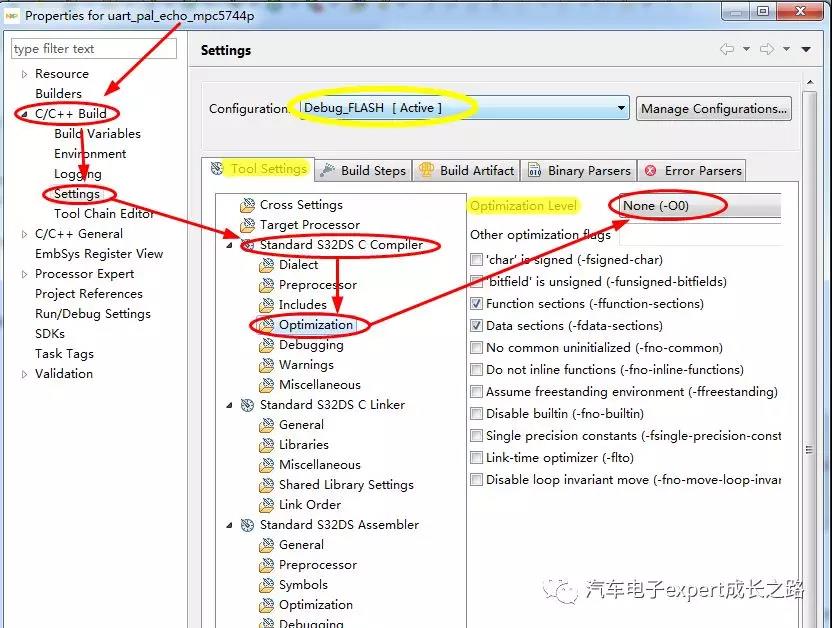832x628 pixels.
Task: Open the Configuration dropdown
Action: coord(621,108)
